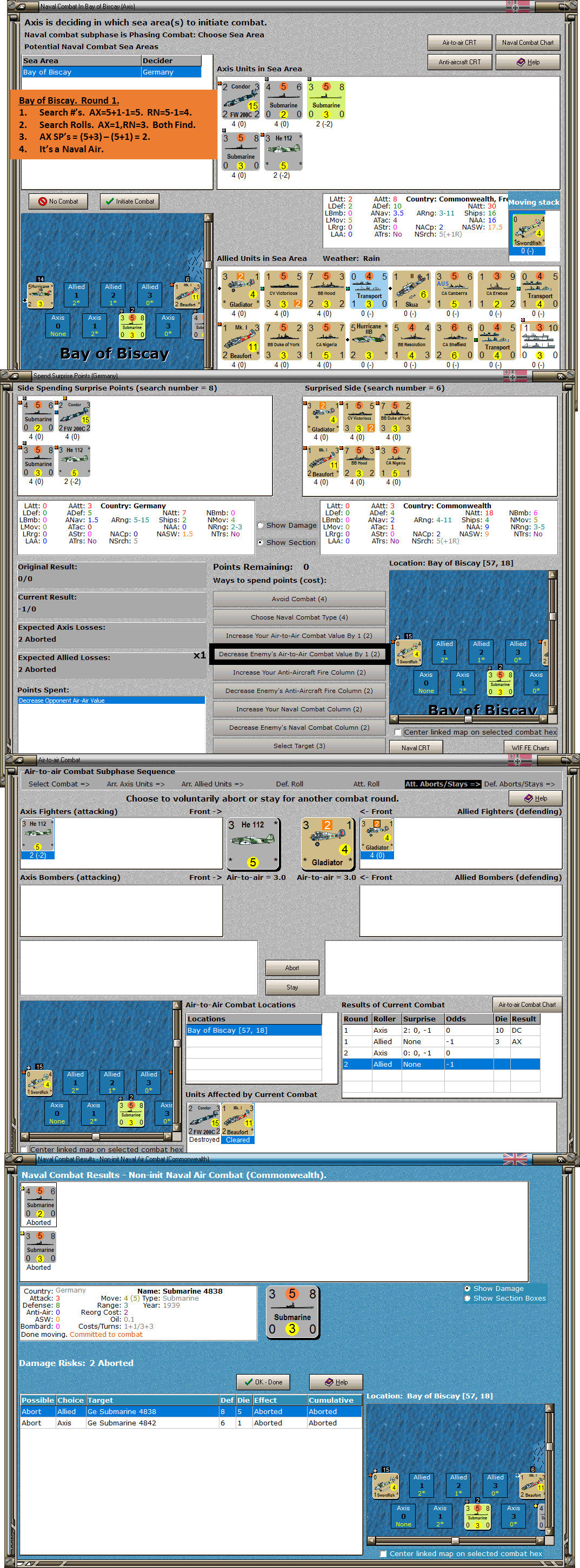Click horizontal map scrollbar in Air-to-air Combat
Image resolution: width=580 pixels, height=1568 pixels.
[96, 1136]
